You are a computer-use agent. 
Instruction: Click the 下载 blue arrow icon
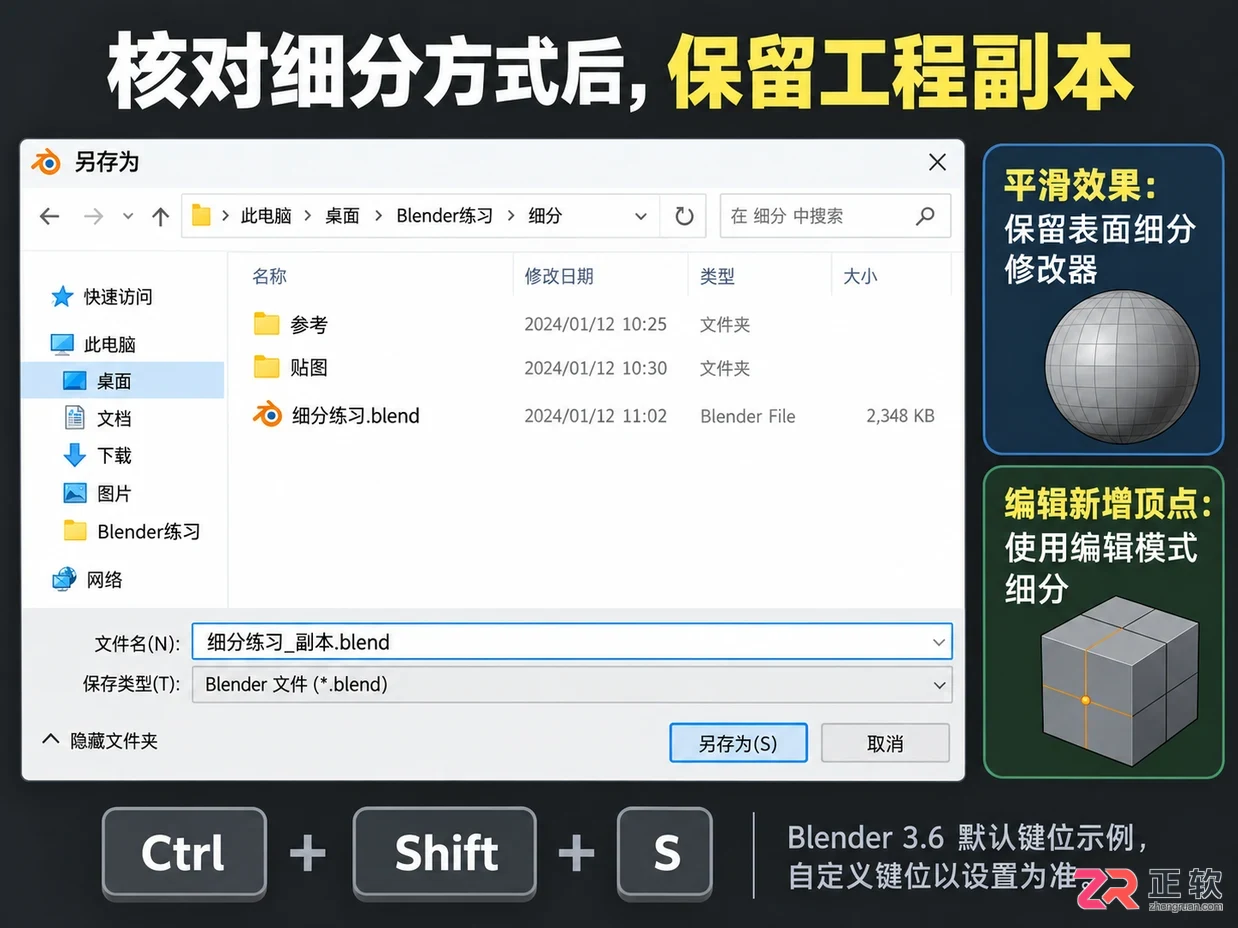pos(75,456)
